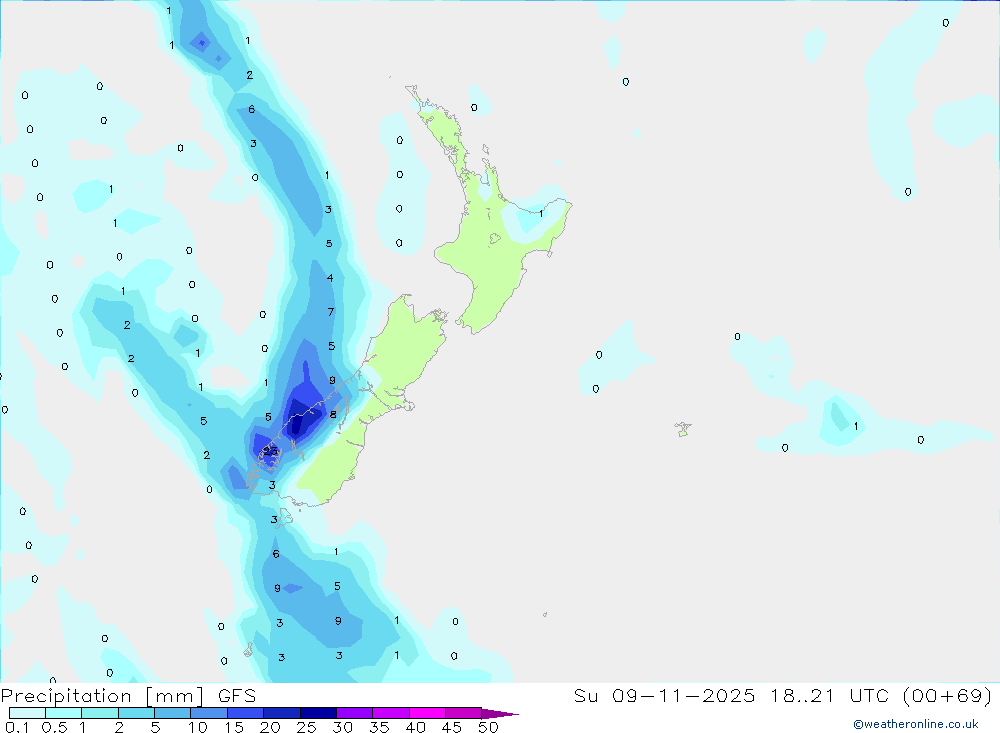Viewport: 1000px width, 733px height.
Task: Click the 1–2 mm legend color box
Action: coord(100,713)
